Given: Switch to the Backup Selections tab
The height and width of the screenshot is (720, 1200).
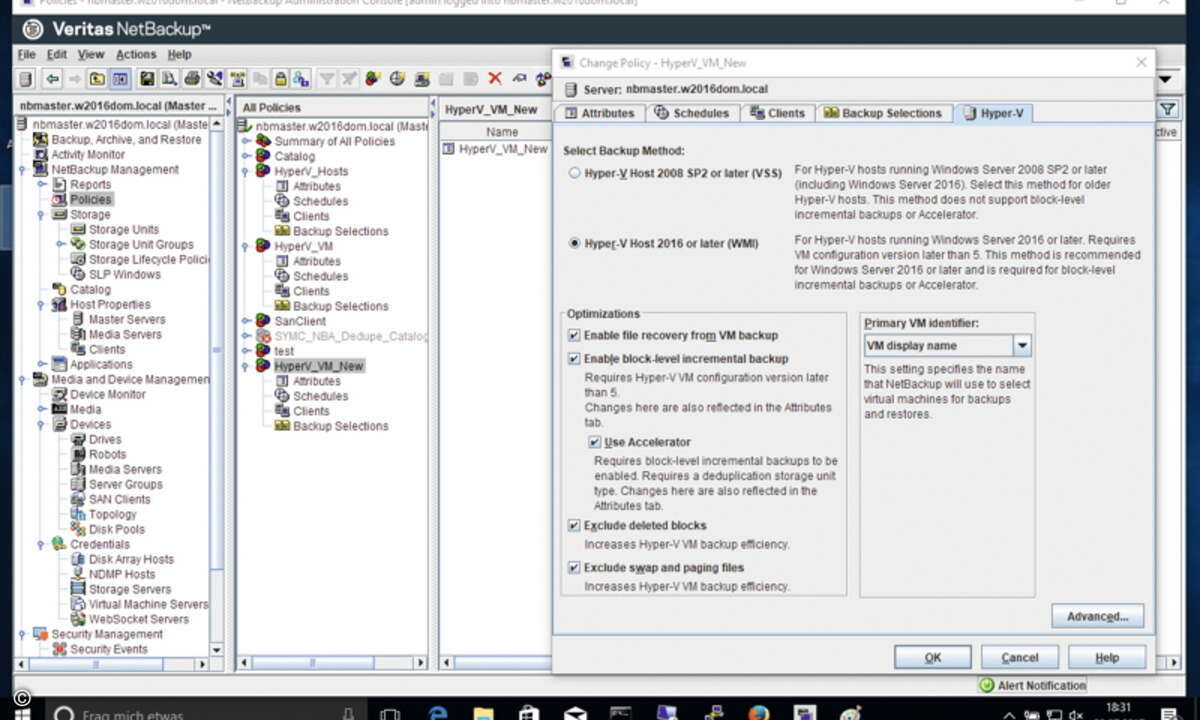Looking at the screenshot, I should (883, 113).
